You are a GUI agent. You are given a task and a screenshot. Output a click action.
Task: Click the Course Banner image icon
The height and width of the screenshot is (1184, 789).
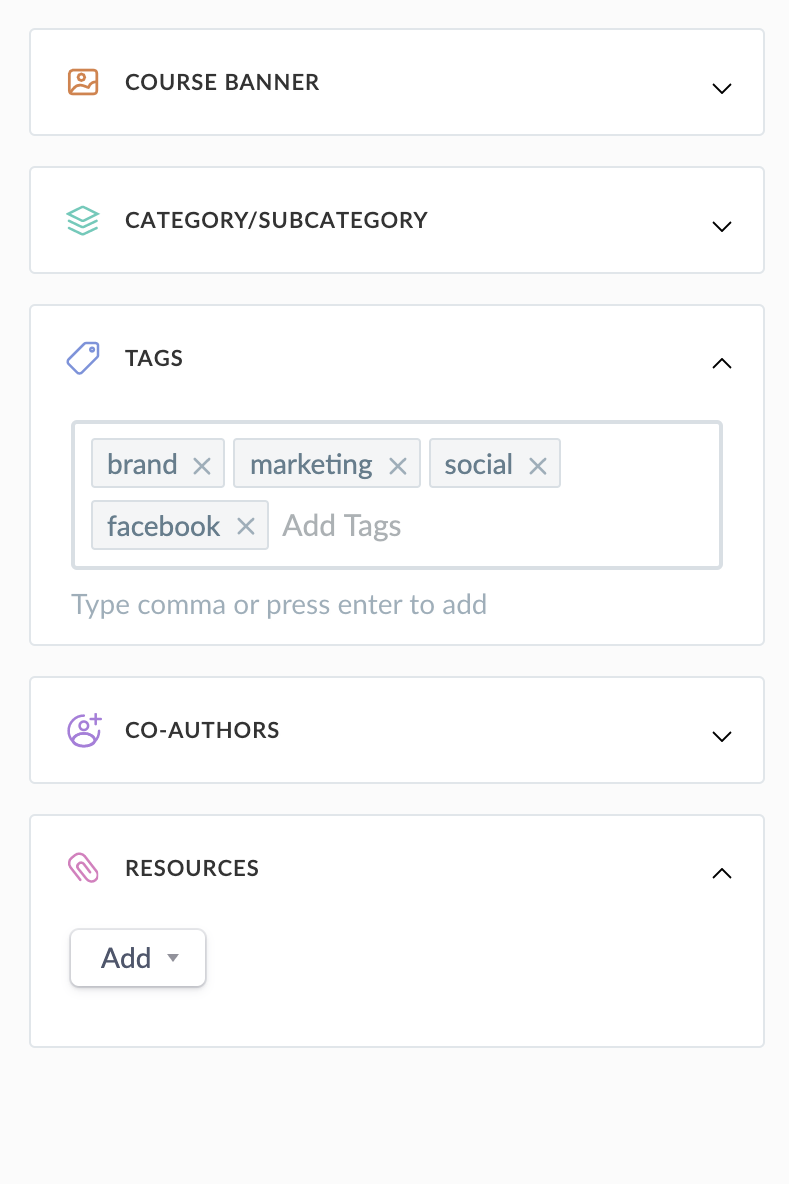[x=83, y=82]
